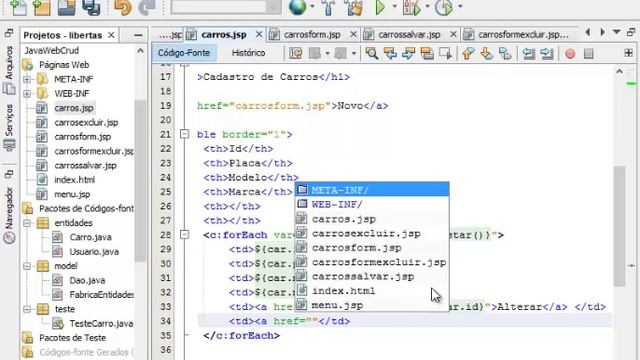Click the Build Project hammer icon

pyautogui.click(x=329, y=7)
